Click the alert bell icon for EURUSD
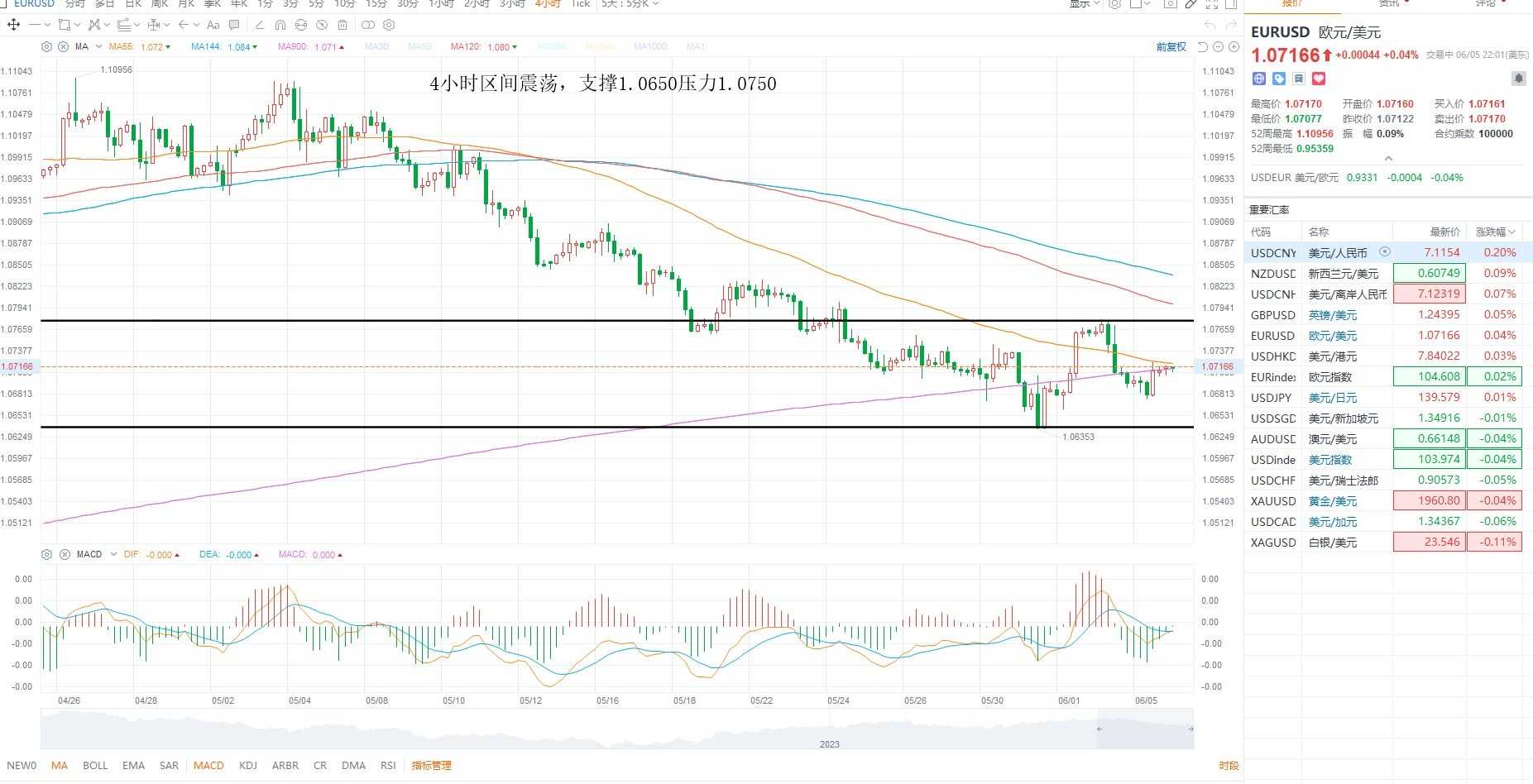The width and height of the screenshot is (1533, 784). pos(1519,79)
